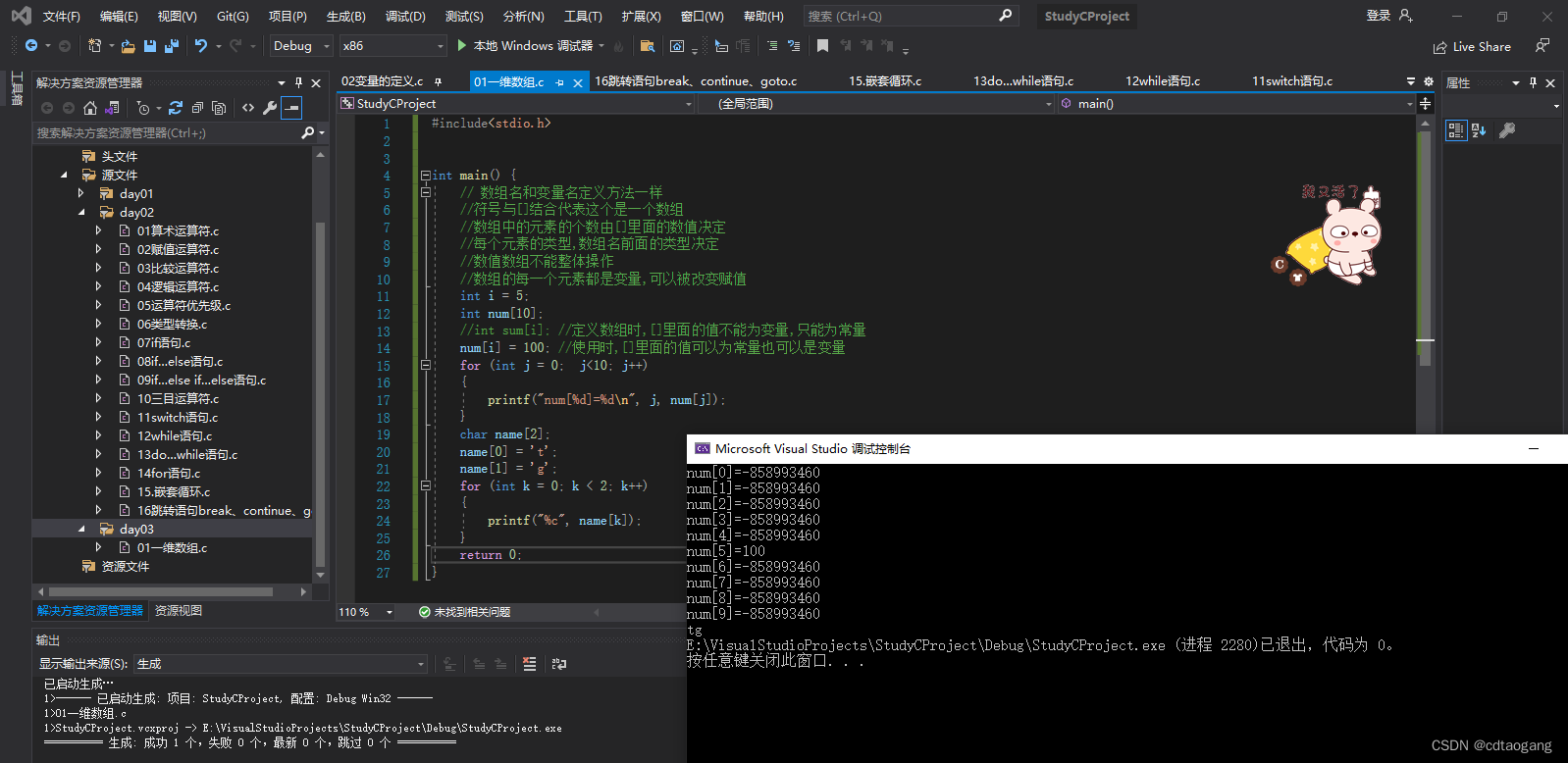Click the toggle bookmark icon
The image size is (1568, 763).
pyautogui.click(x=822, y=46)
